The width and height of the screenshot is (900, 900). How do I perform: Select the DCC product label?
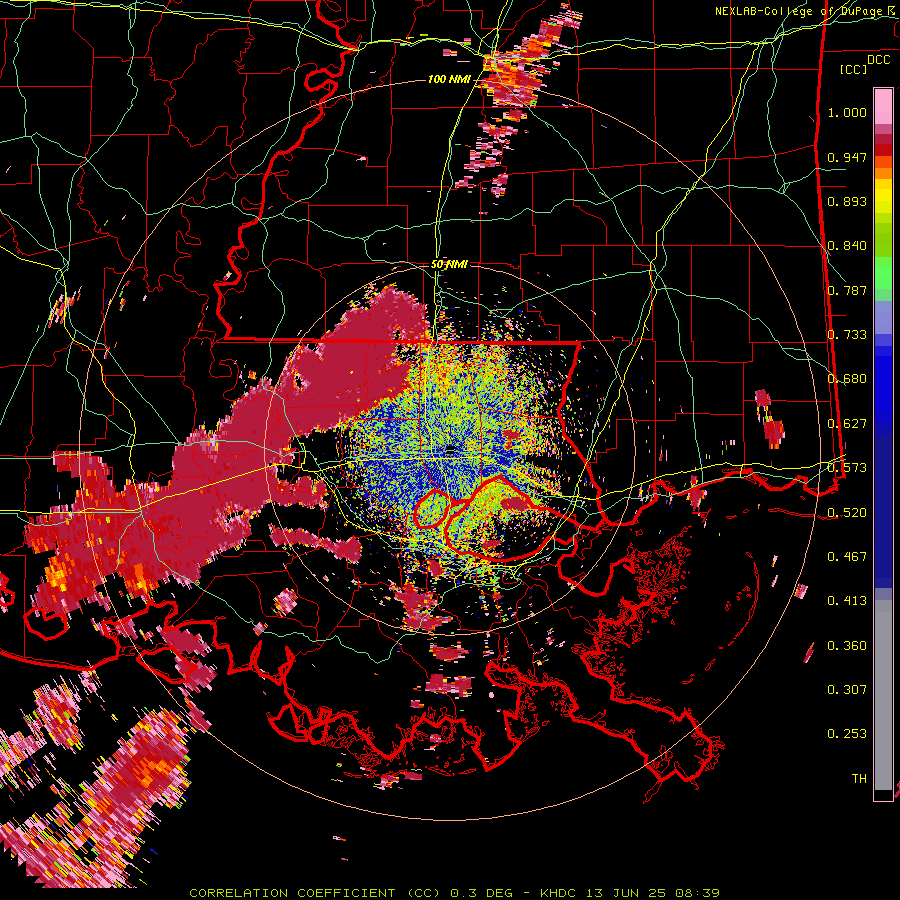pos(878,60)
